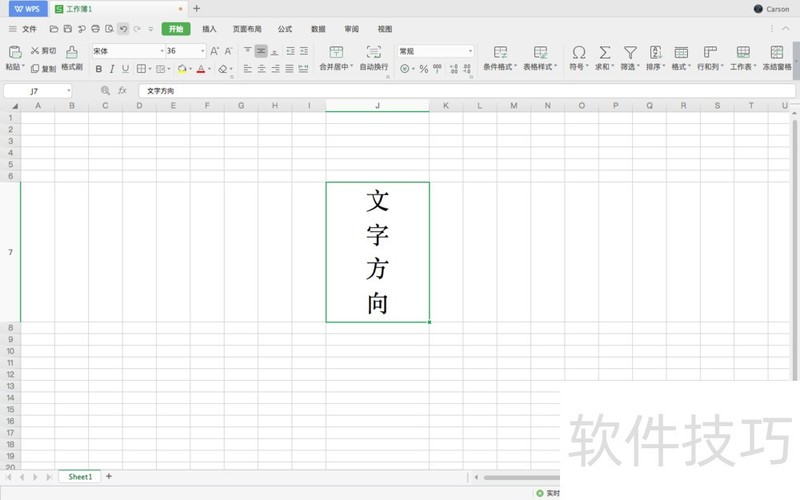
Task: Click the Format Painter (格式刷) icon
Action: [x=72, y=52]
